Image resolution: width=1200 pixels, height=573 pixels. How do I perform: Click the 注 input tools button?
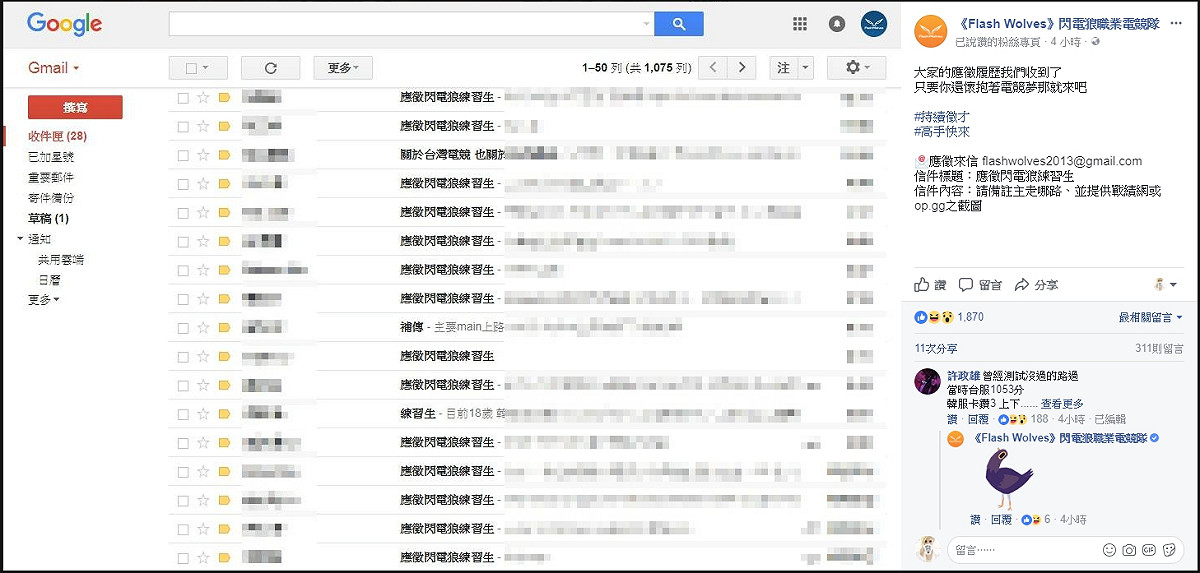(x=783, y=68)
